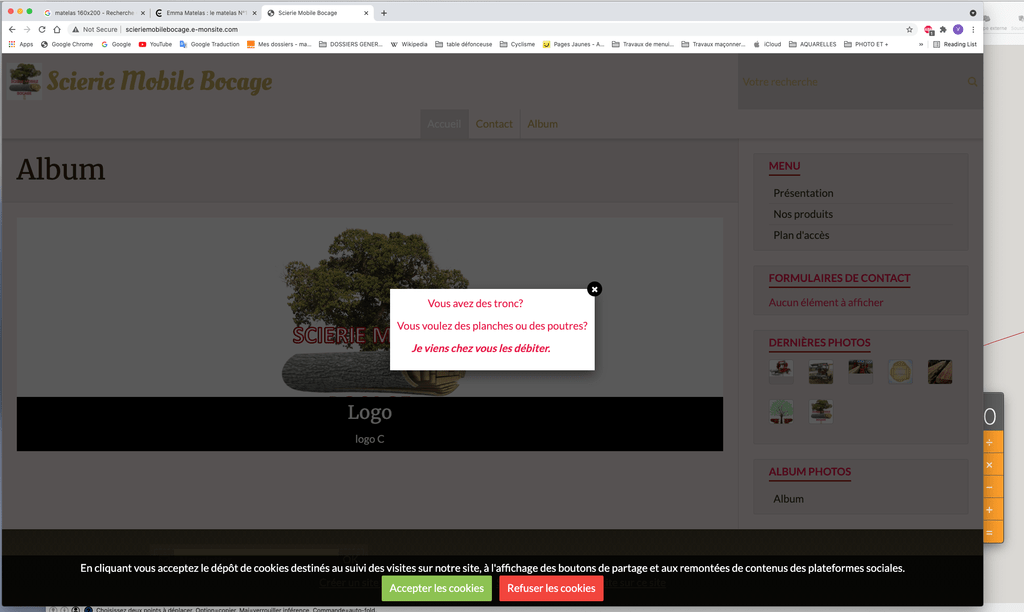
Task: Click the calculator equals key behind the browser
Action: coord(993,532)
